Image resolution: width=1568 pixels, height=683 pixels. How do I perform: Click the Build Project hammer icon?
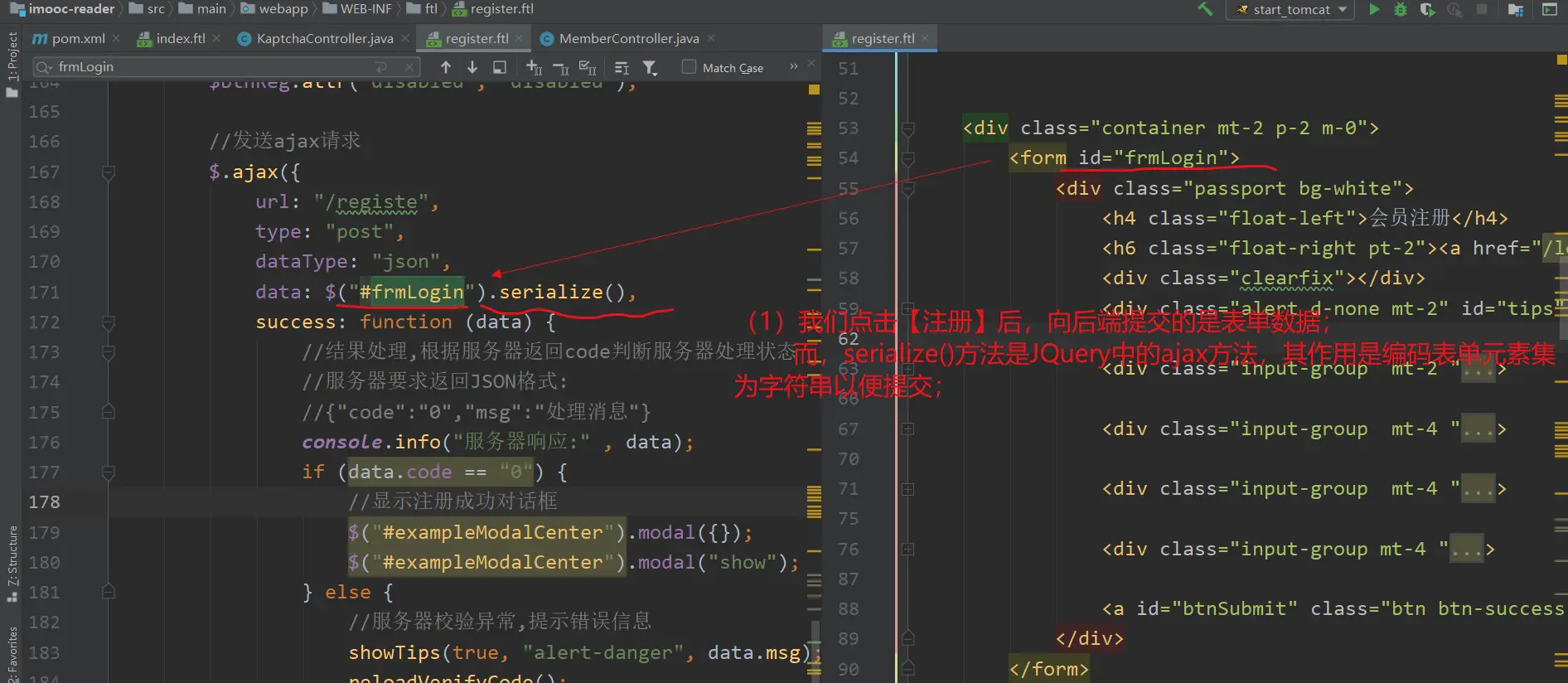[x=1204, y=9]
